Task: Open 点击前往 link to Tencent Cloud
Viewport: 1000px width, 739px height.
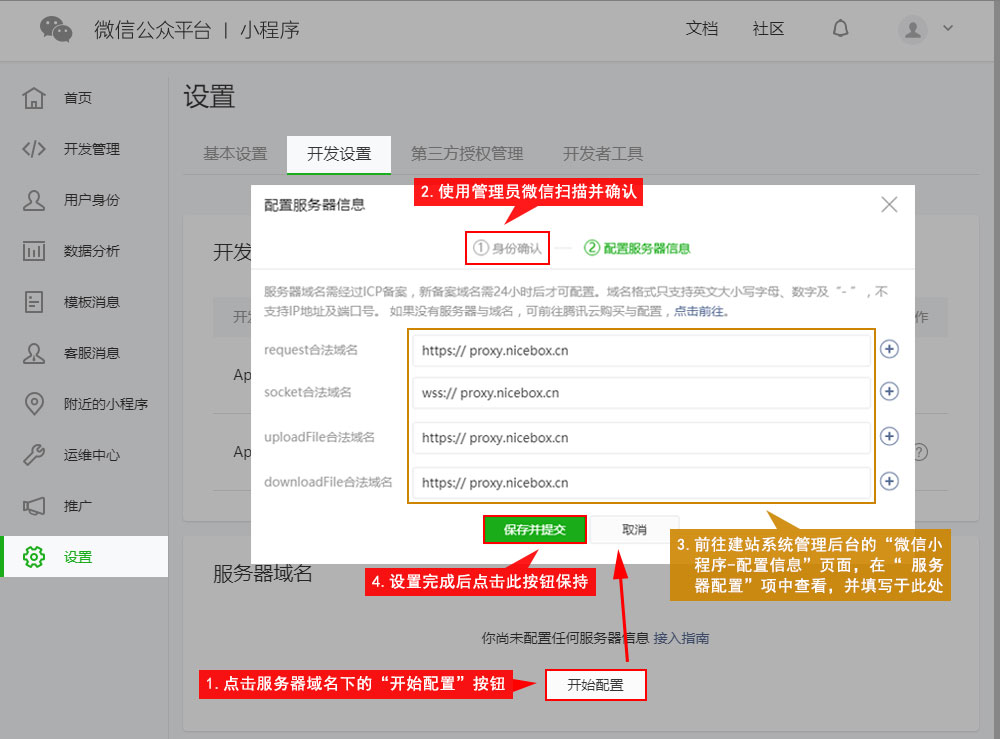Action: tap(700, 311)
